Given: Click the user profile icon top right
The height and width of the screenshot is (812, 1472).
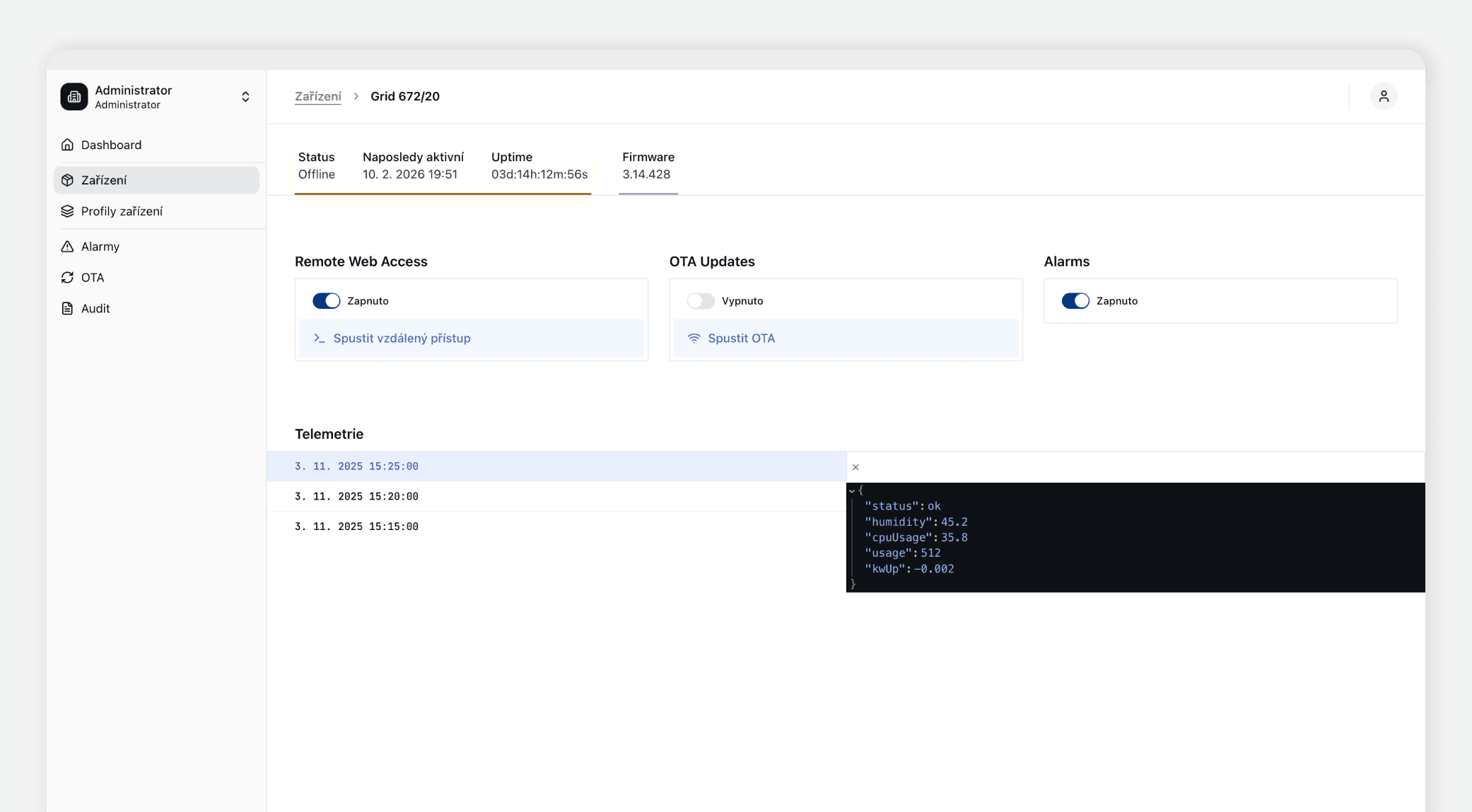Looking at the screenshot, I should point(1384,96).
